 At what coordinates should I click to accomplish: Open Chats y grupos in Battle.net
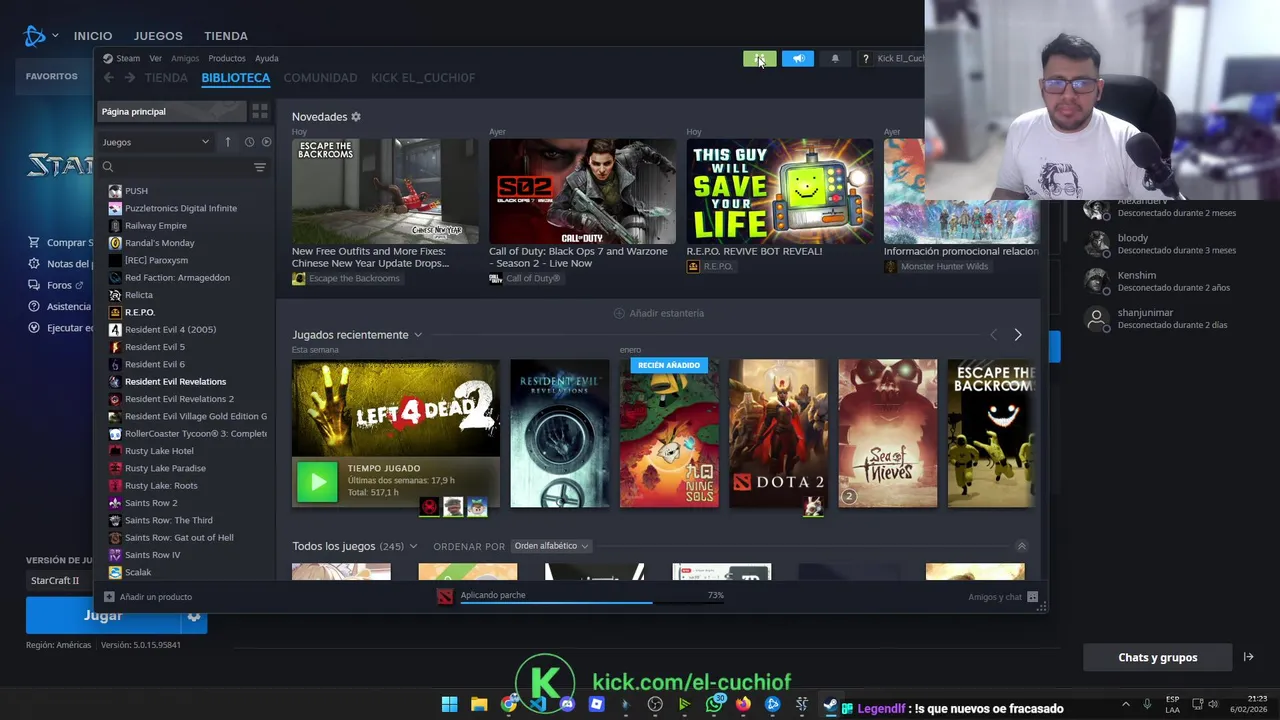(x=1157, y=657)
